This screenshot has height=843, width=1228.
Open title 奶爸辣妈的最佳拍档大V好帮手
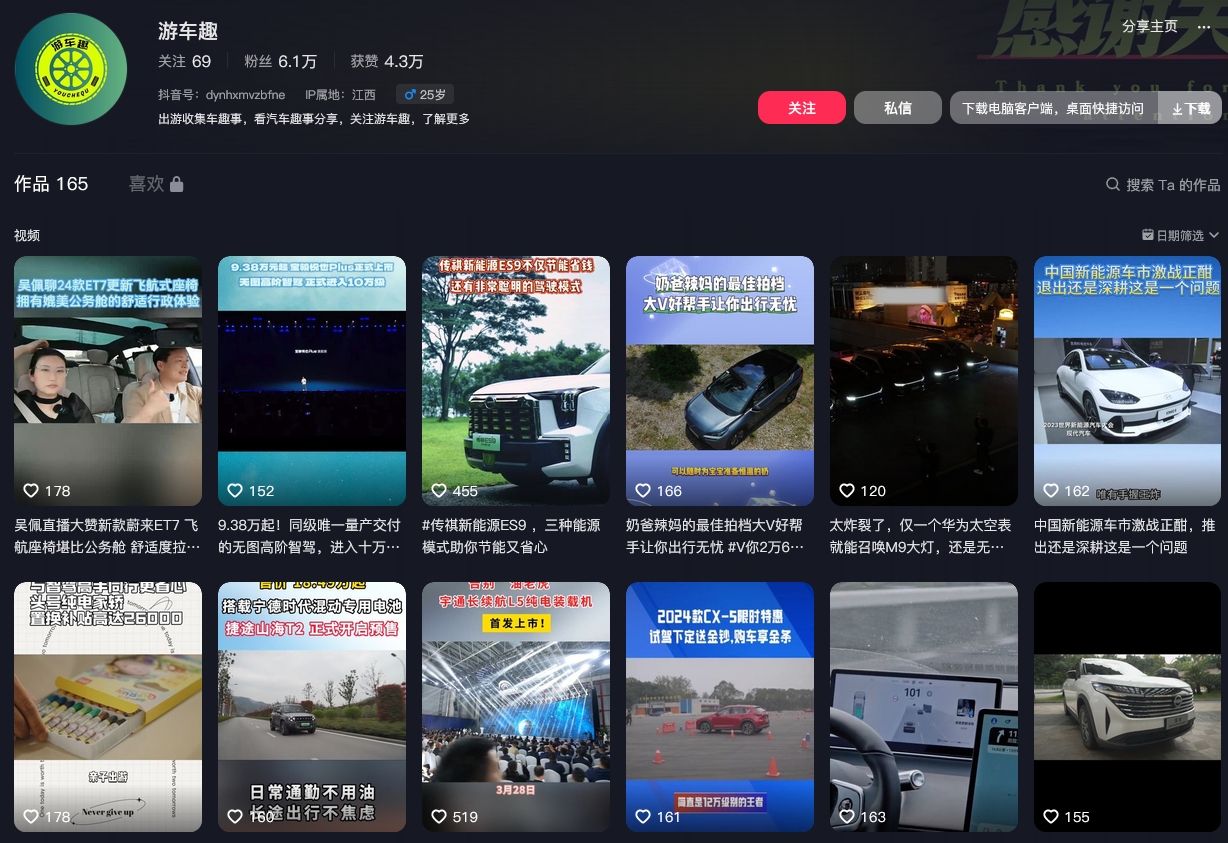click(x=715, y=536)
